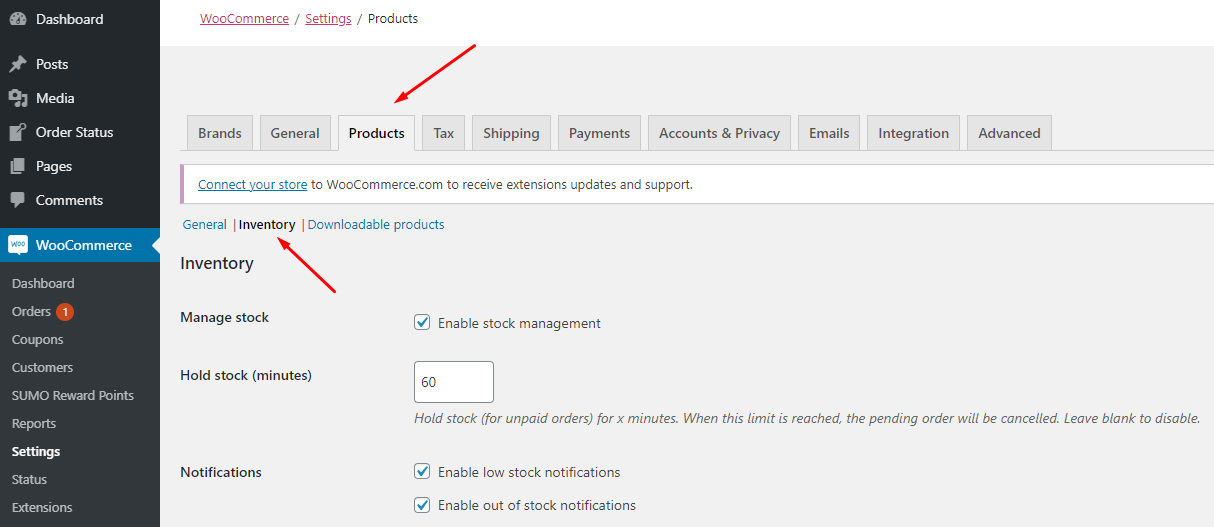Open the Reports submenu item

pos(34,424)
